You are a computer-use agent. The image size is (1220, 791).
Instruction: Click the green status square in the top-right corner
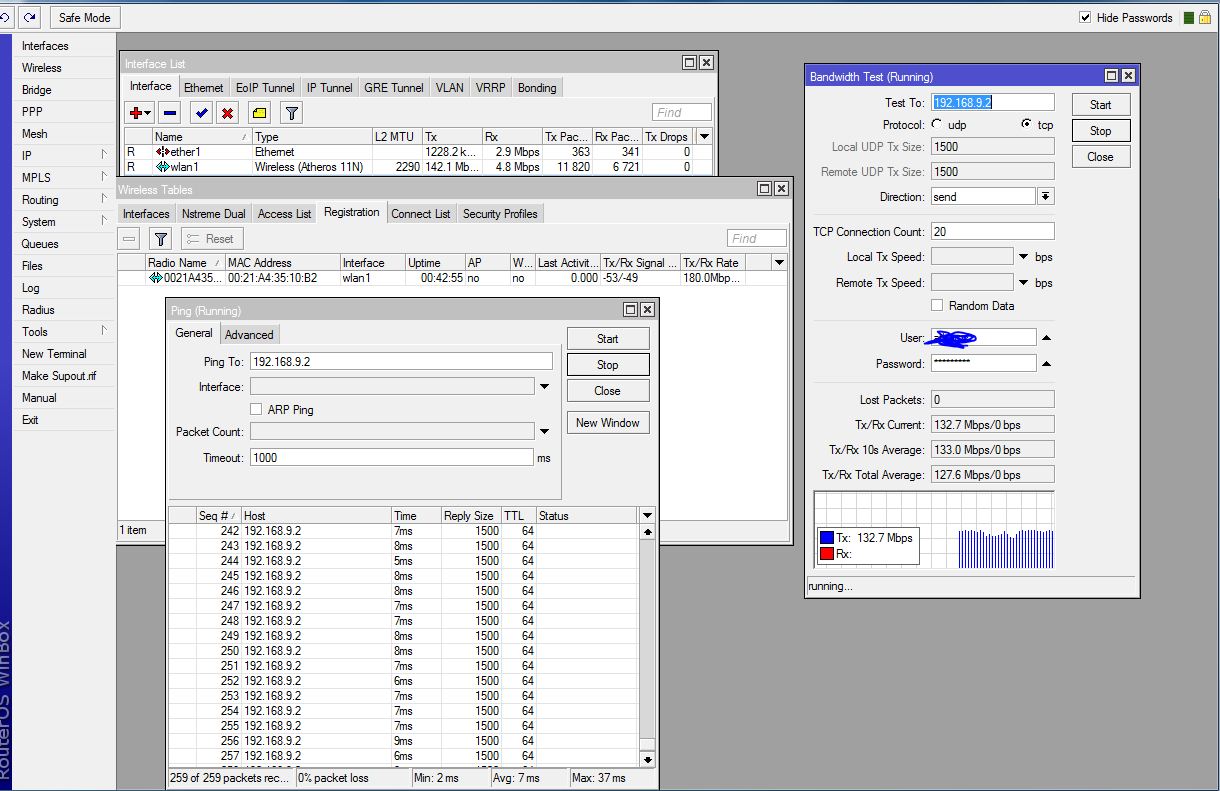(1189, 18)
